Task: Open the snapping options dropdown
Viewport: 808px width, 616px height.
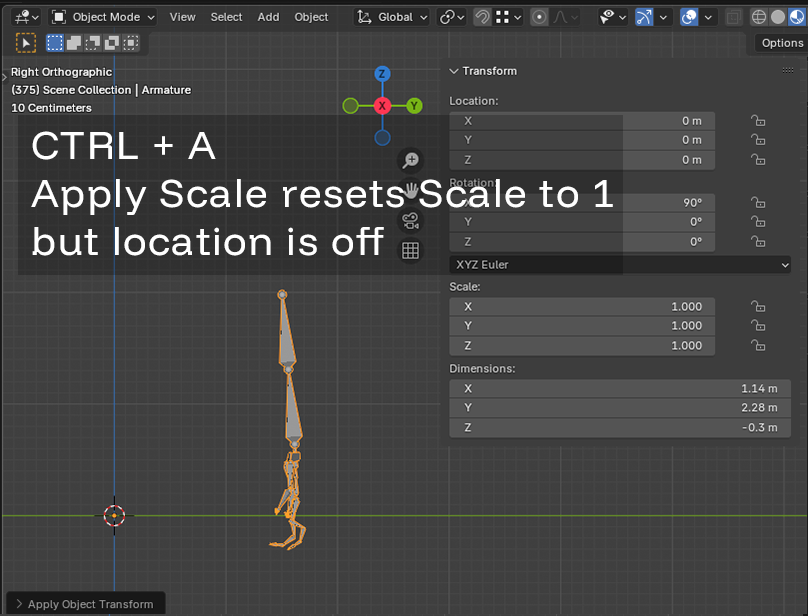Action: pos(508,18)
